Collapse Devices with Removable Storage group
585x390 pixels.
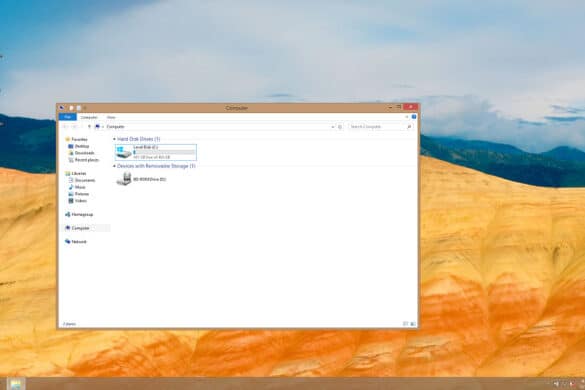point(115,166)
